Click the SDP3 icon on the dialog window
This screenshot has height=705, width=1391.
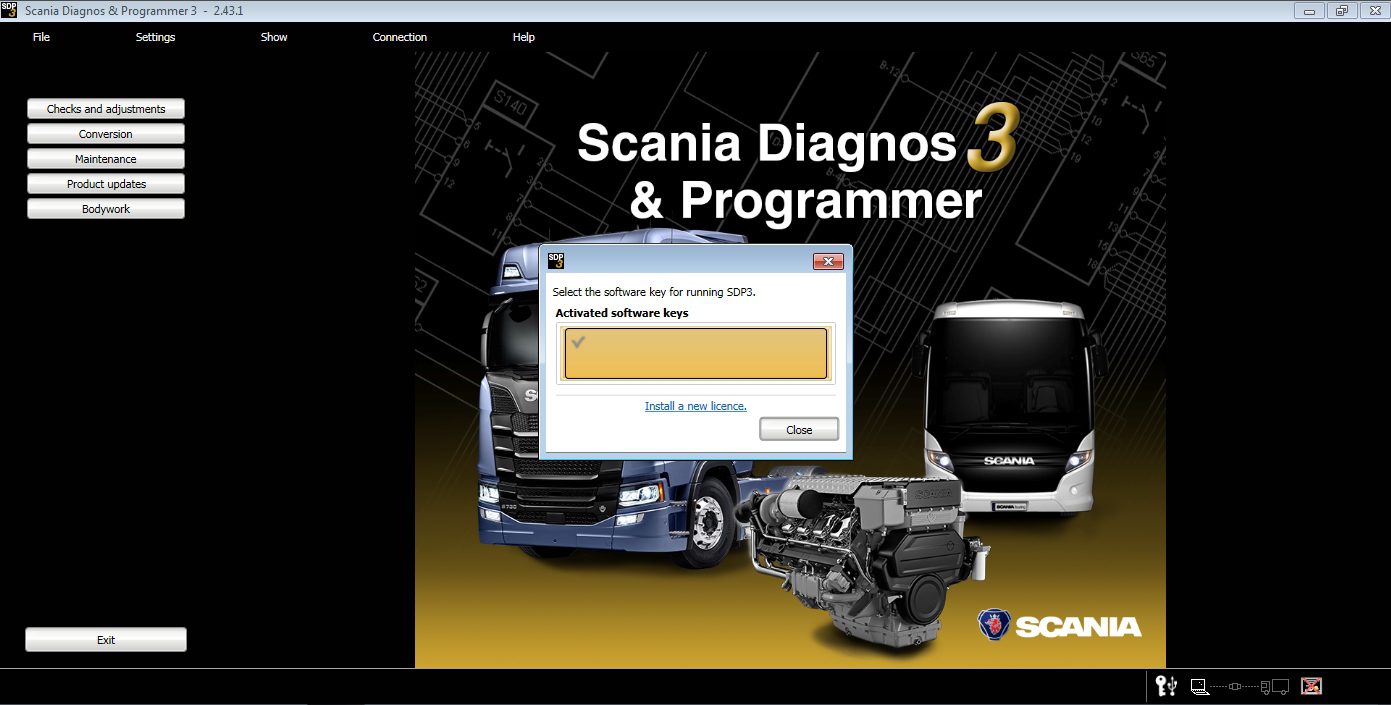[554, 259]
